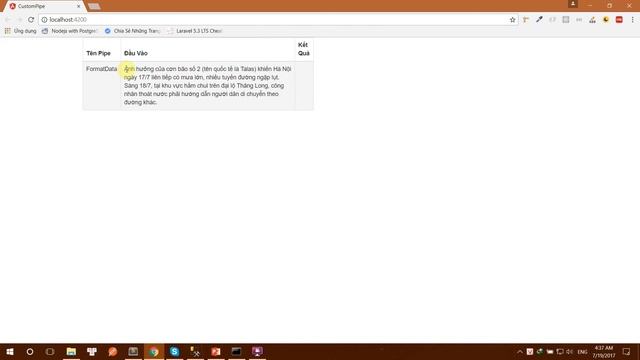640x360 pixels.
Task: Open the terminal window in taskbar
Action: (x=236, y=351)
